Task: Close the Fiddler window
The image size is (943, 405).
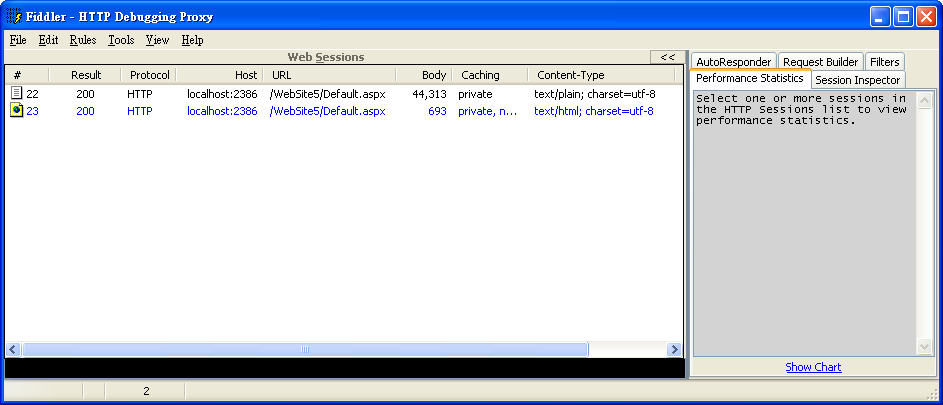Action: [x=926, y=16]
